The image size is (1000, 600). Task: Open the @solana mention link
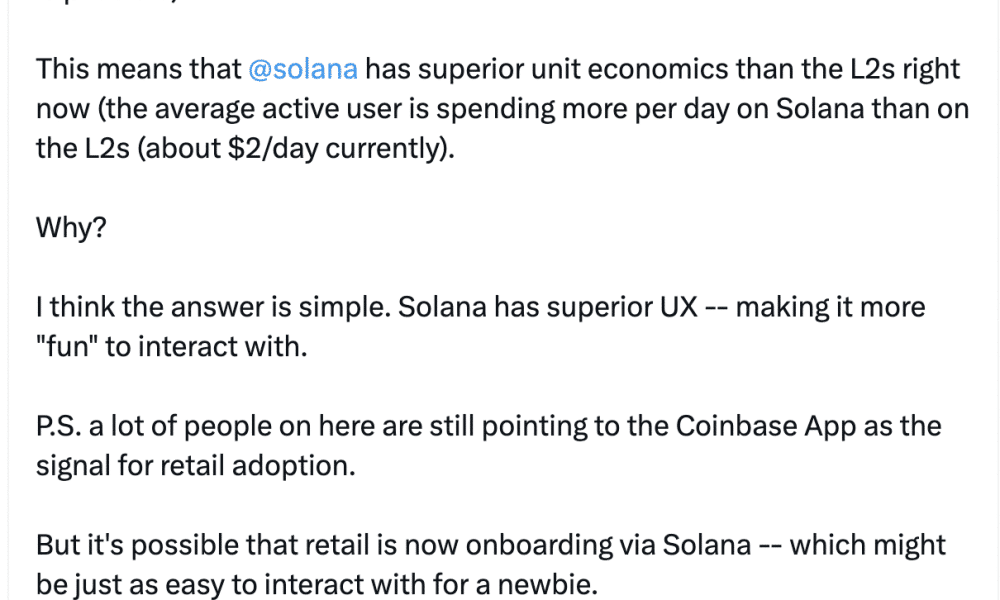(x=302, y=69)
